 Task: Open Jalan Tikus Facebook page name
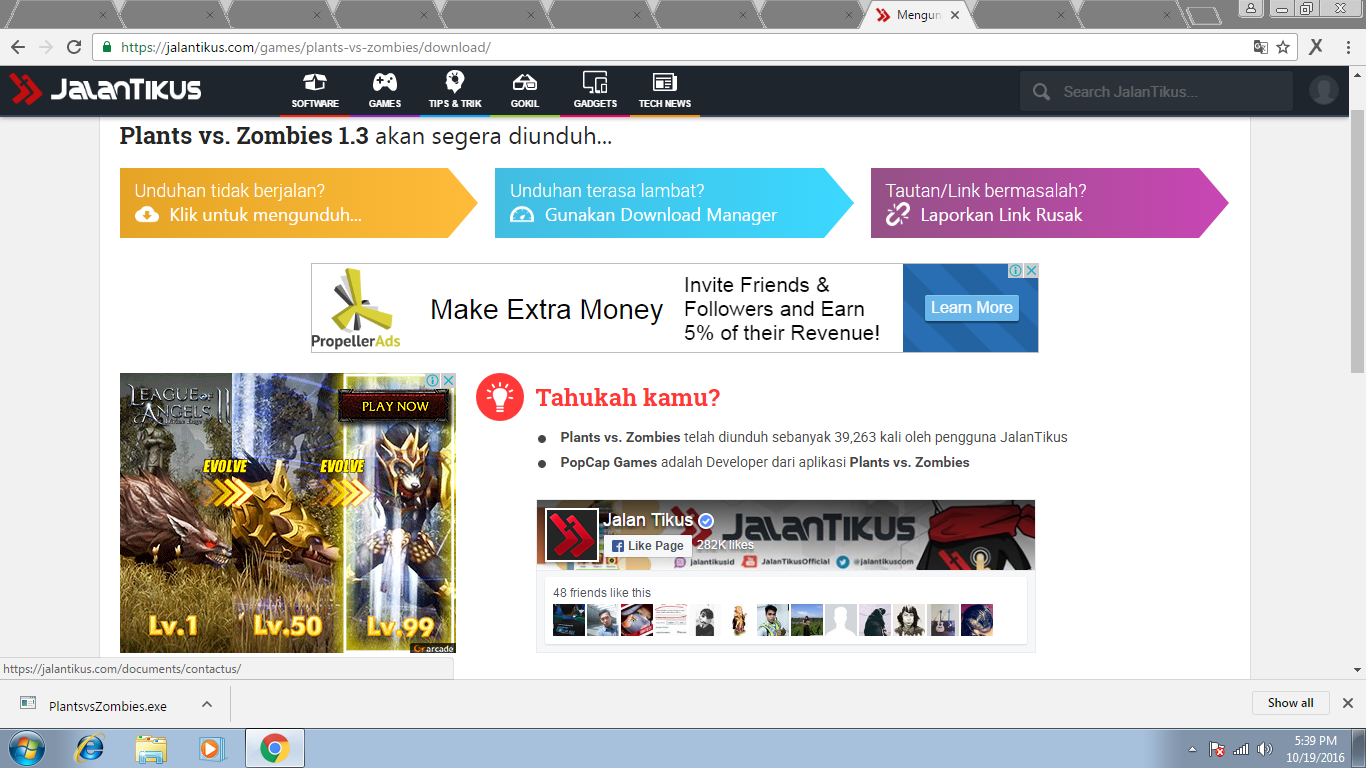[648, 520]
